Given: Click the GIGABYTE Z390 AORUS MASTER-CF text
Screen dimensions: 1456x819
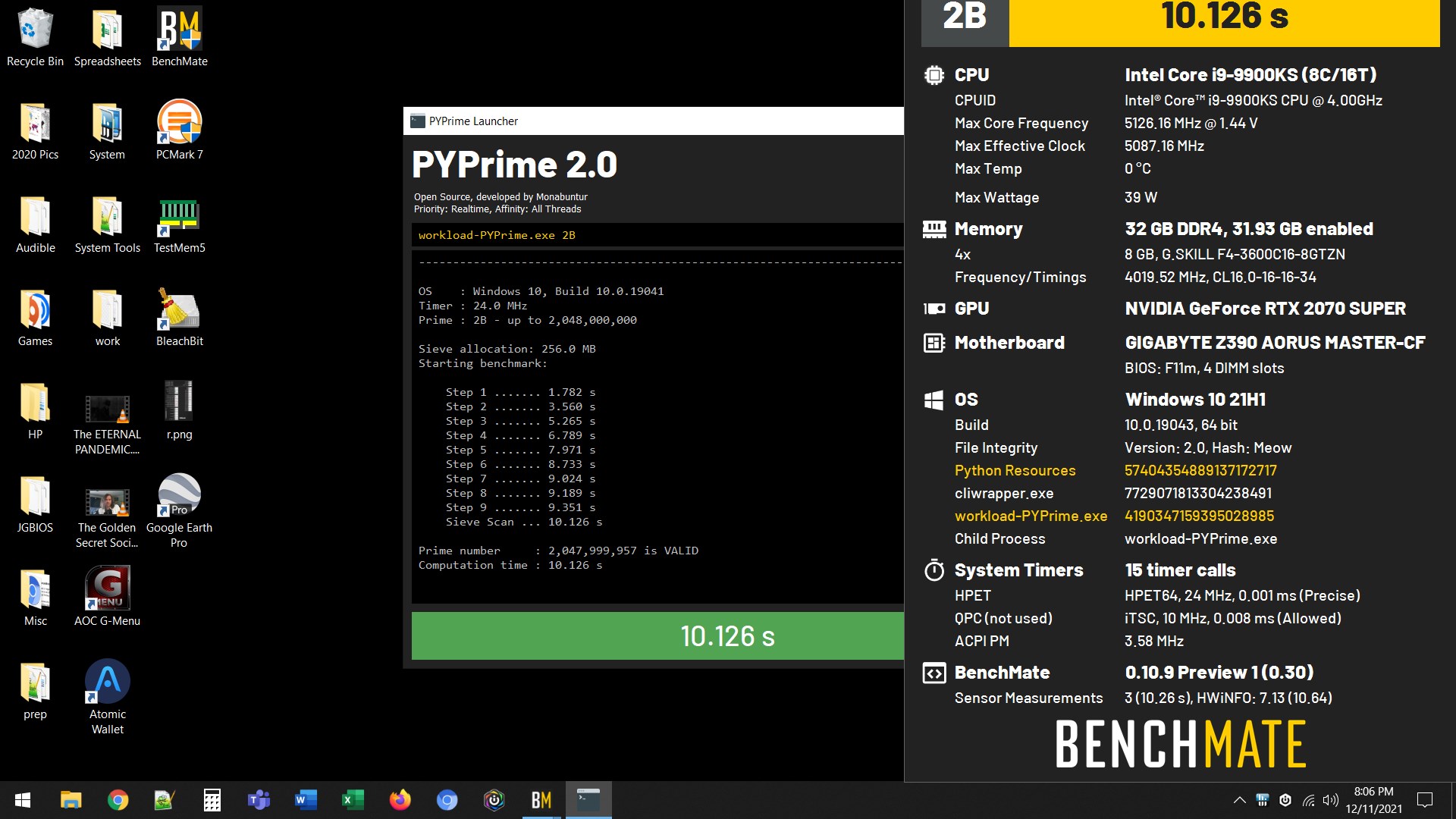Looking at the screenshot, I should (x=1275, y=343).
